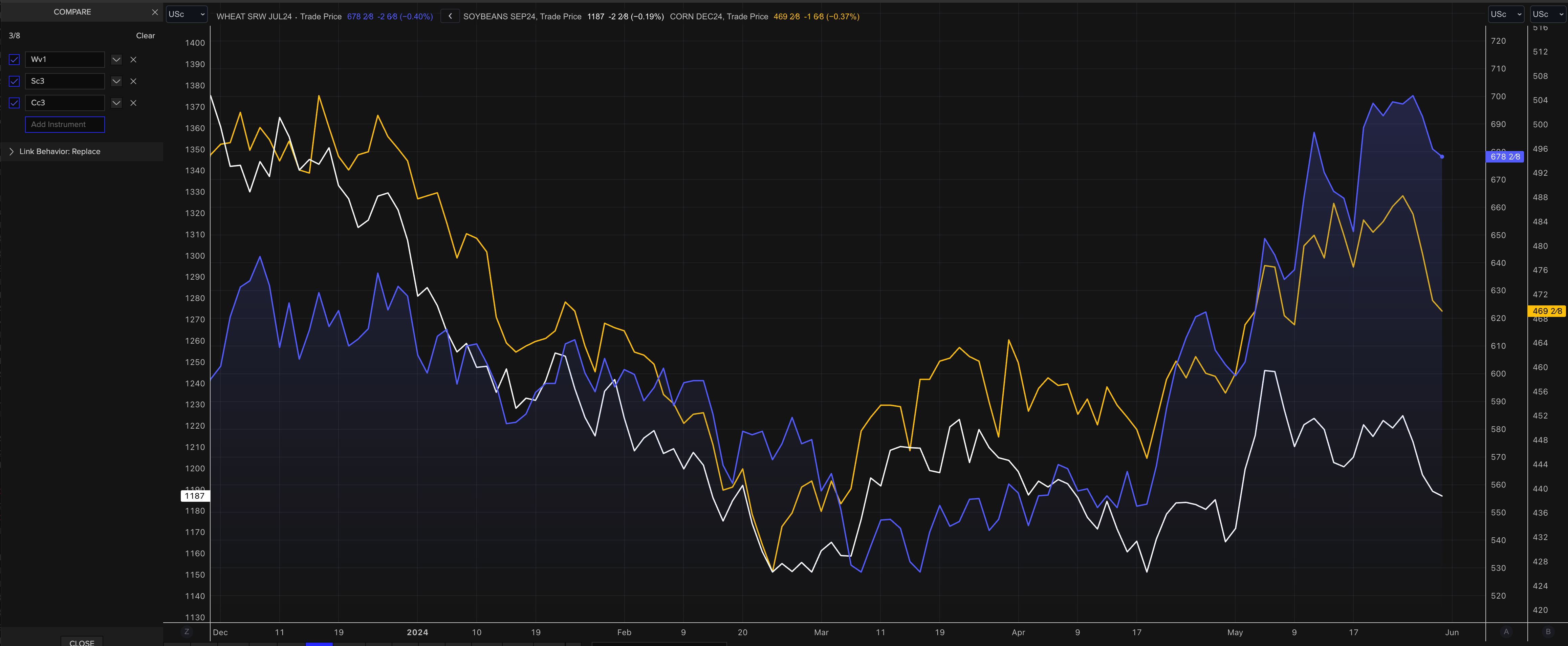
Task: Click the B axis button
Action: click(x=1548, y=632)
